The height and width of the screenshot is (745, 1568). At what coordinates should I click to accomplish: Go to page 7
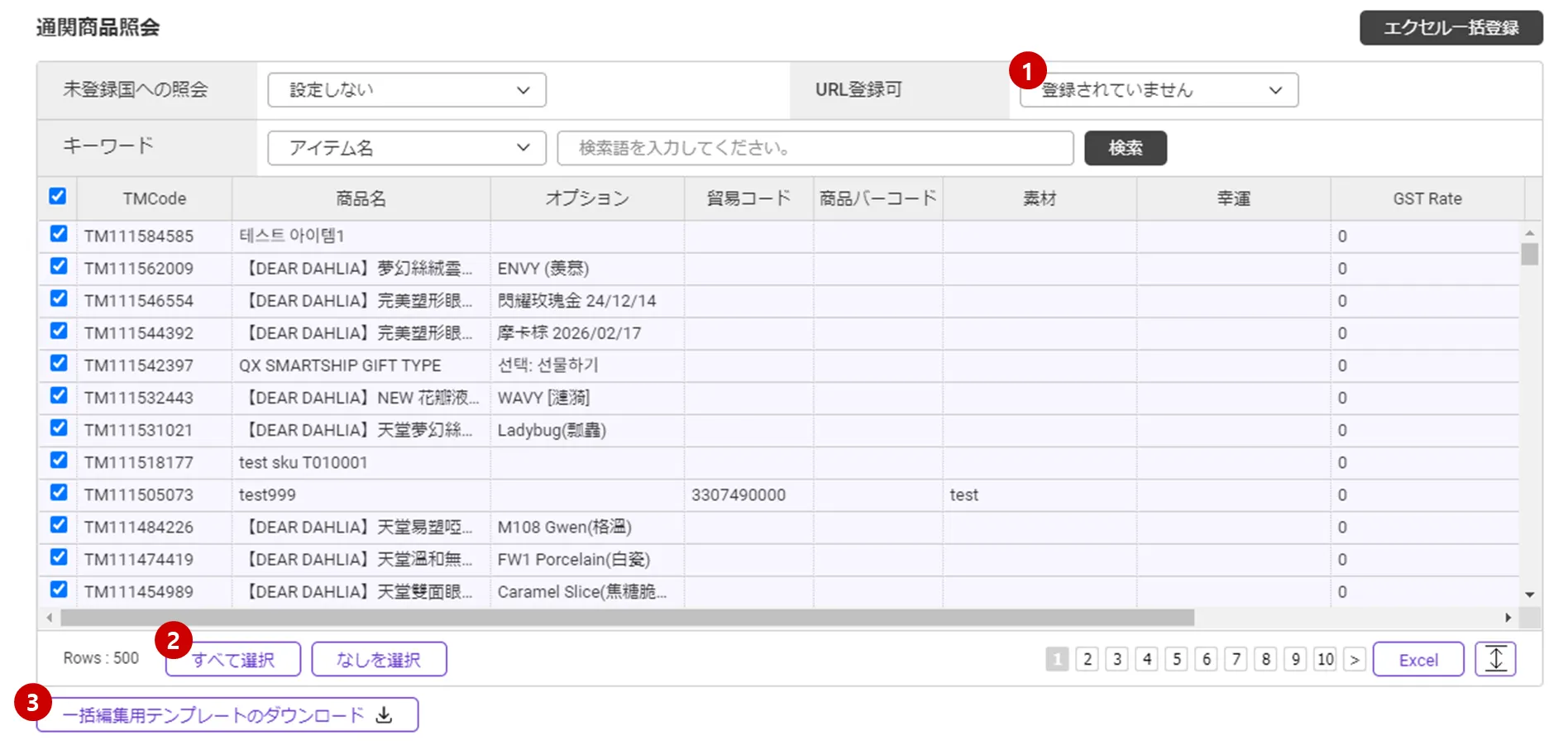(x=1236, y=659)
